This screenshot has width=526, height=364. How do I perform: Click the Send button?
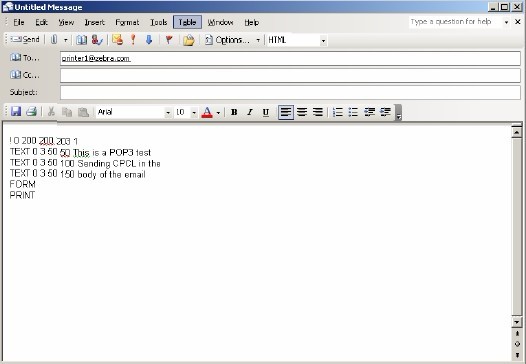[x=25, y=40]
